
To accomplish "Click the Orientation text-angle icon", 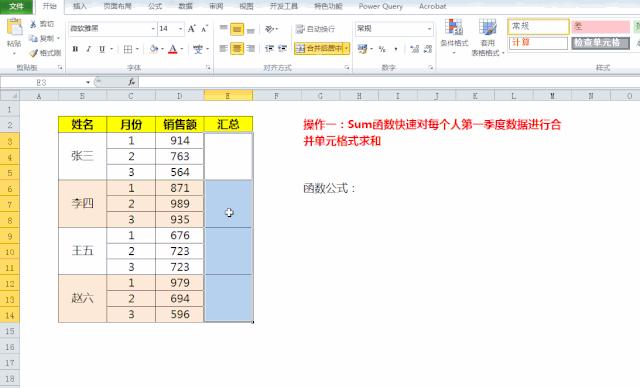I will point(269,29).
